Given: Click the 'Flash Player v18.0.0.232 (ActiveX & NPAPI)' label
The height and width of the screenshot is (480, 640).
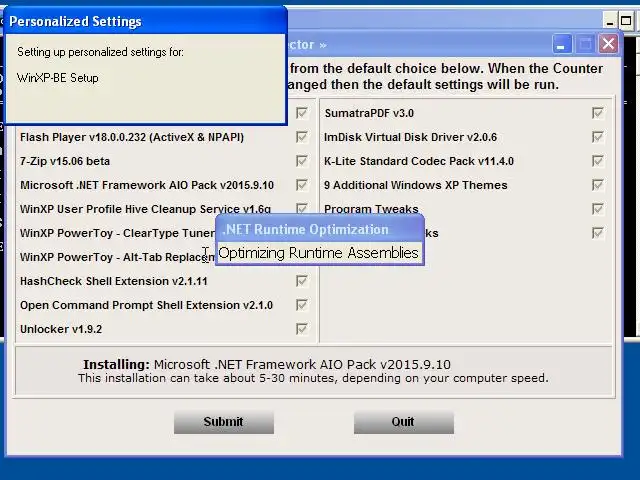Looking at the screenshot, I should click(x=132, y=137).
